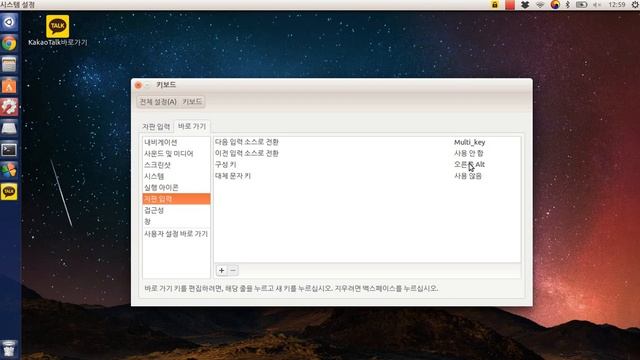The width and height of the screenshot is (640, 360).
Task: Click the plus button to add shortcut
Action: click(222, 270)
